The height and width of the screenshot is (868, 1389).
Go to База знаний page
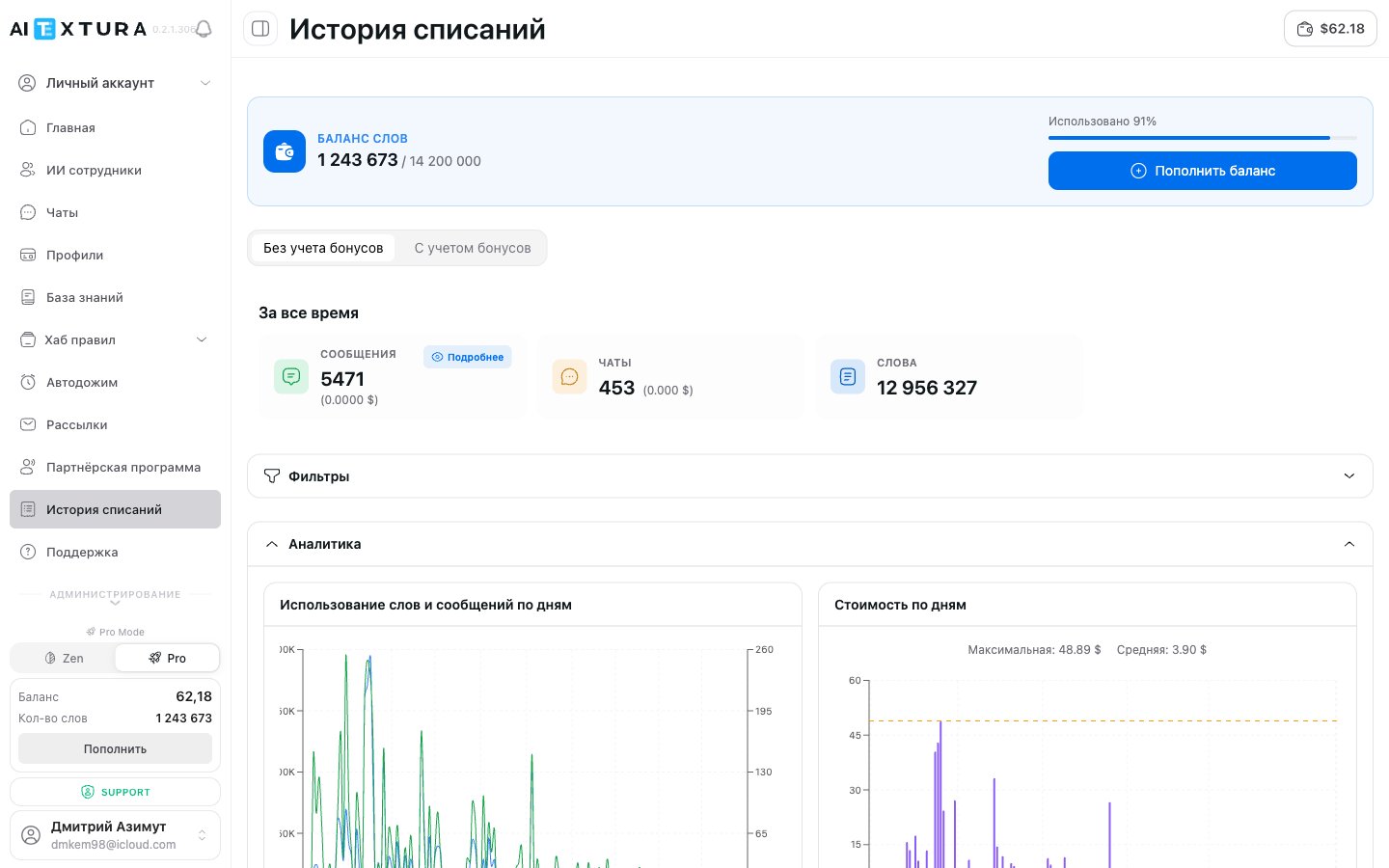(115, 297)
